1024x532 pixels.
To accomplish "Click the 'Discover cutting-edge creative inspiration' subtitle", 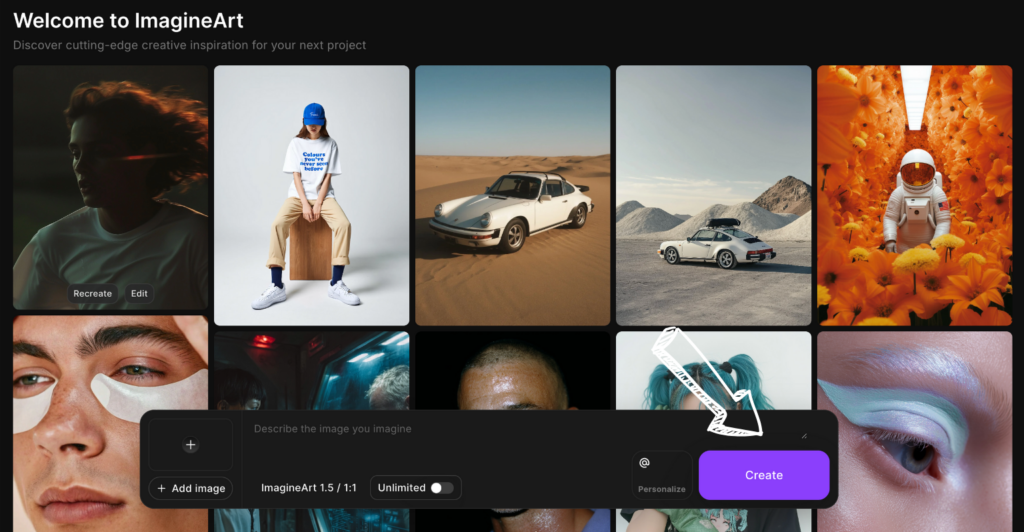I will 189,45.
